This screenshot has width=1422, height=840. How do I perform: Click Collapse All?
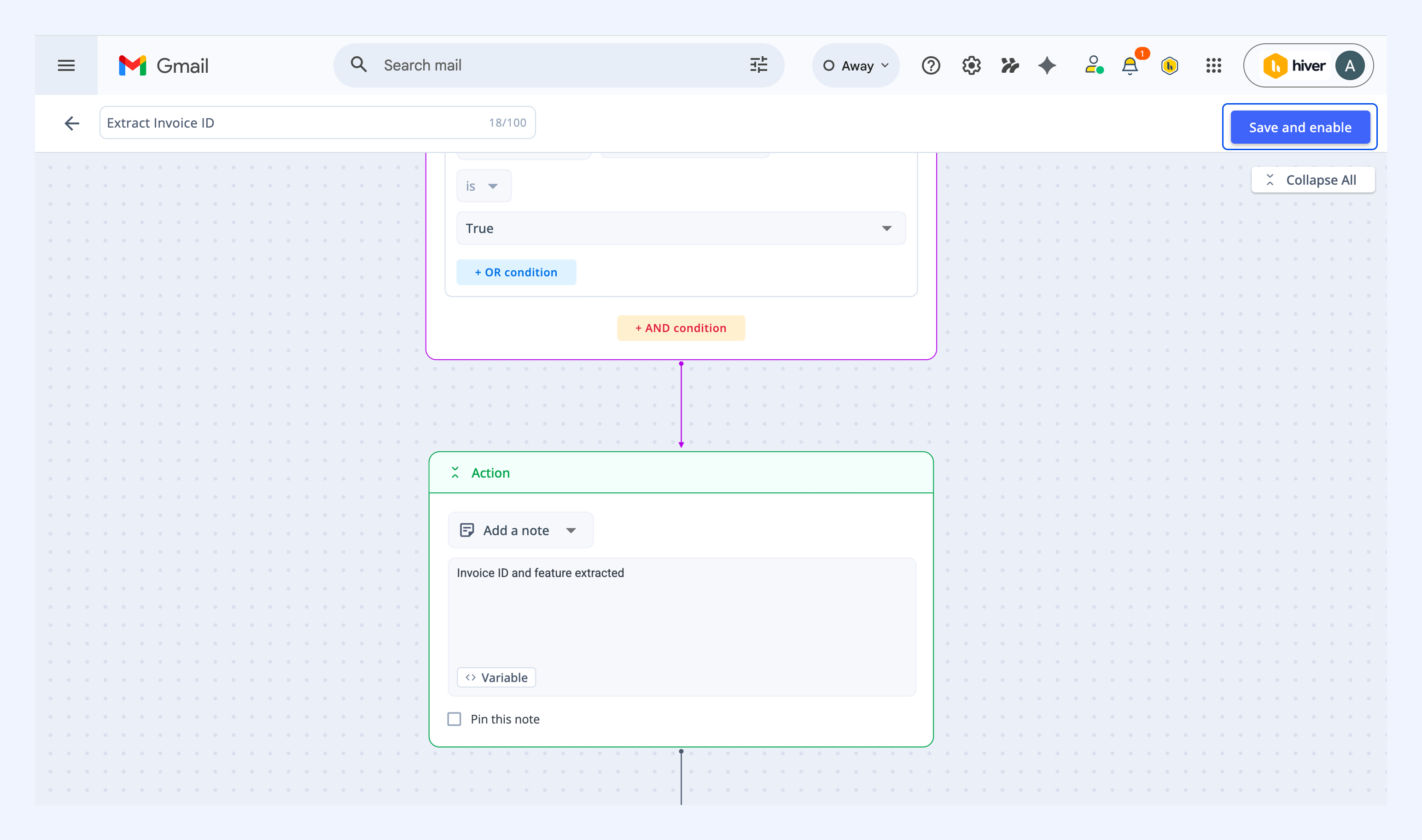click(x=1313, y=180)
